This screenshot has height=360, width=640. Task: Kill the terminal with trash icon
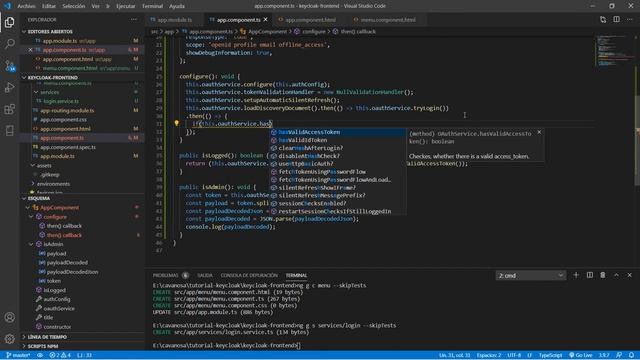click(603, 275)
